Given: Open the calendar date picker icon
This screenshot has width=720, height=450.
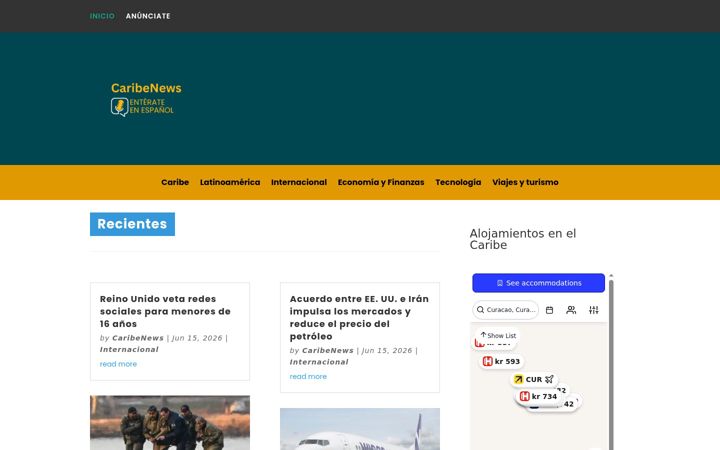Looking at the screenshot, I should click(549, 310).
